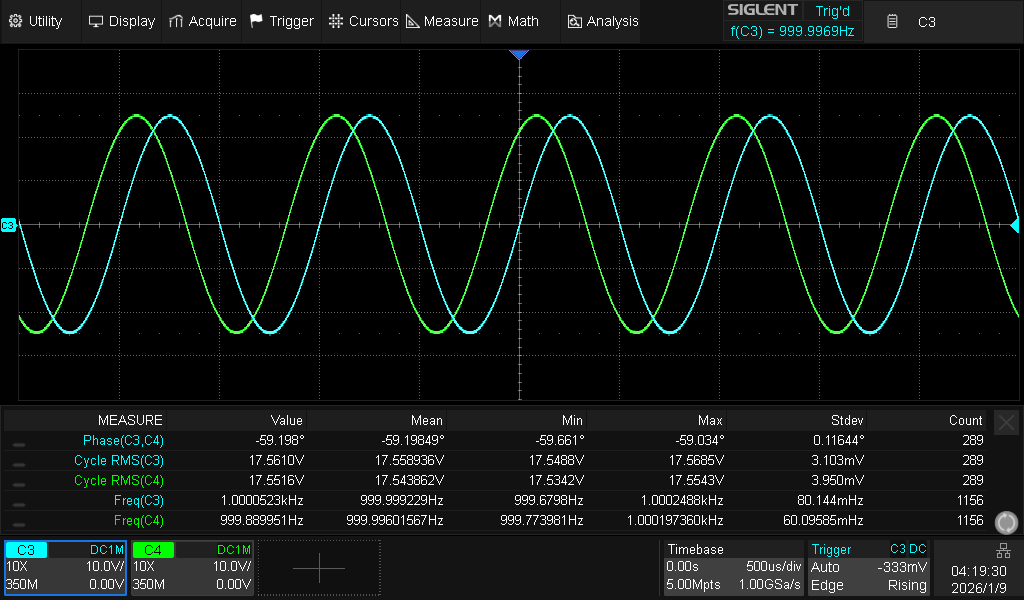Expand the Trigger settings box
This screenshot has width=1024, height=600.
click(868, 567)
